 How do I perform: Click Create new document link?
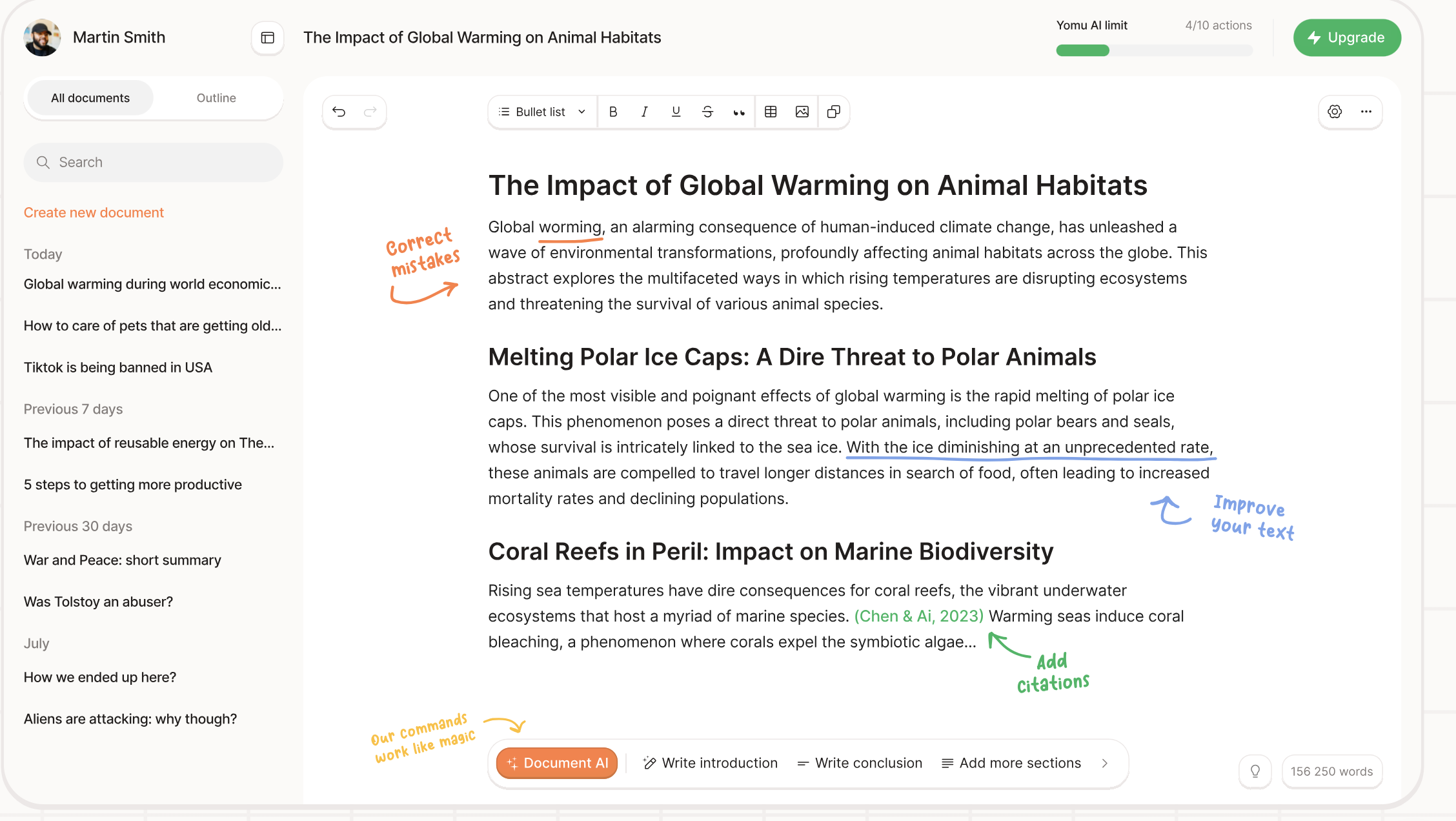94,212
